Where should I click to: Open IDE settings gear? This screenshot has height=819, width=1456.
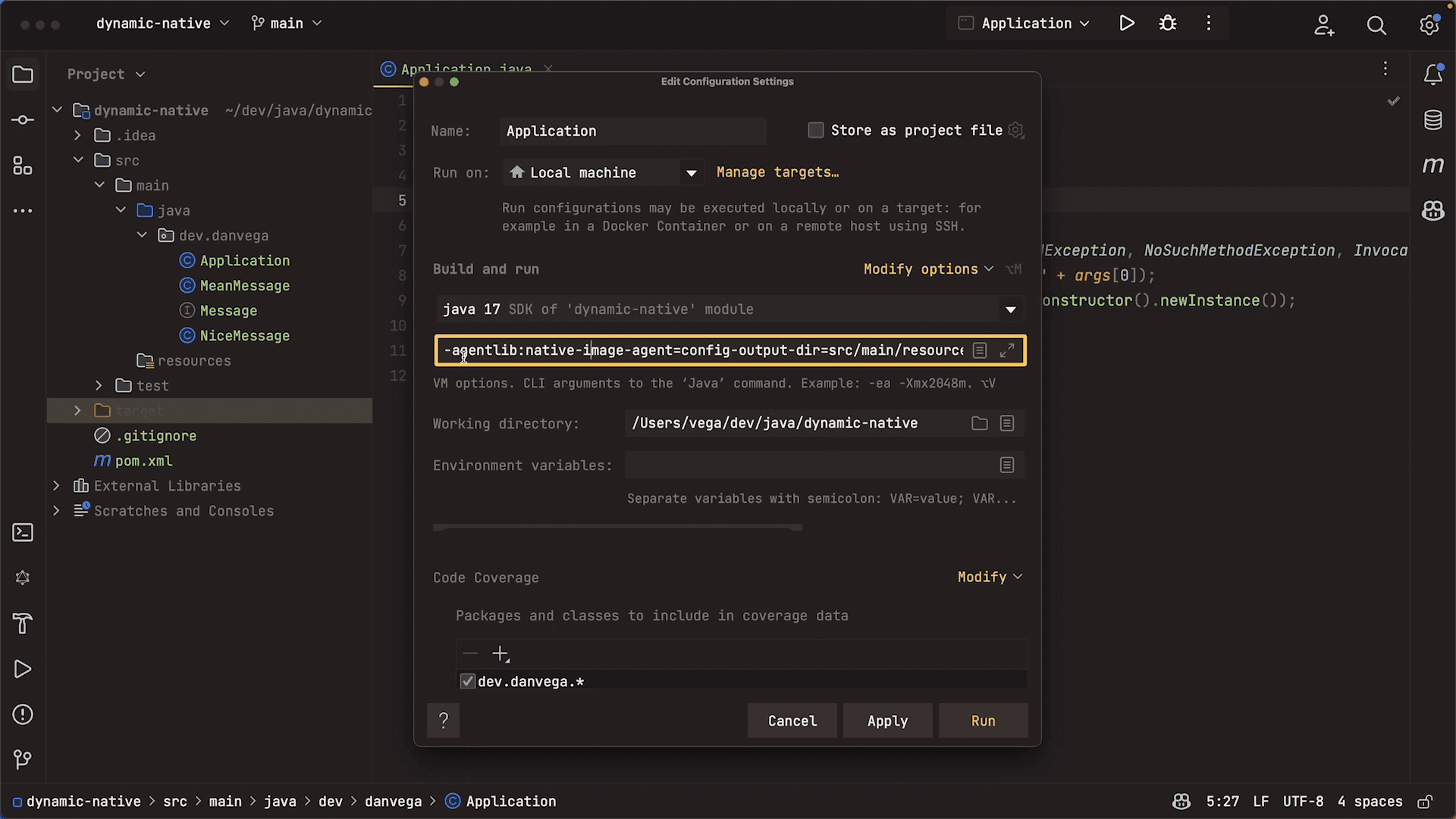1429,25
